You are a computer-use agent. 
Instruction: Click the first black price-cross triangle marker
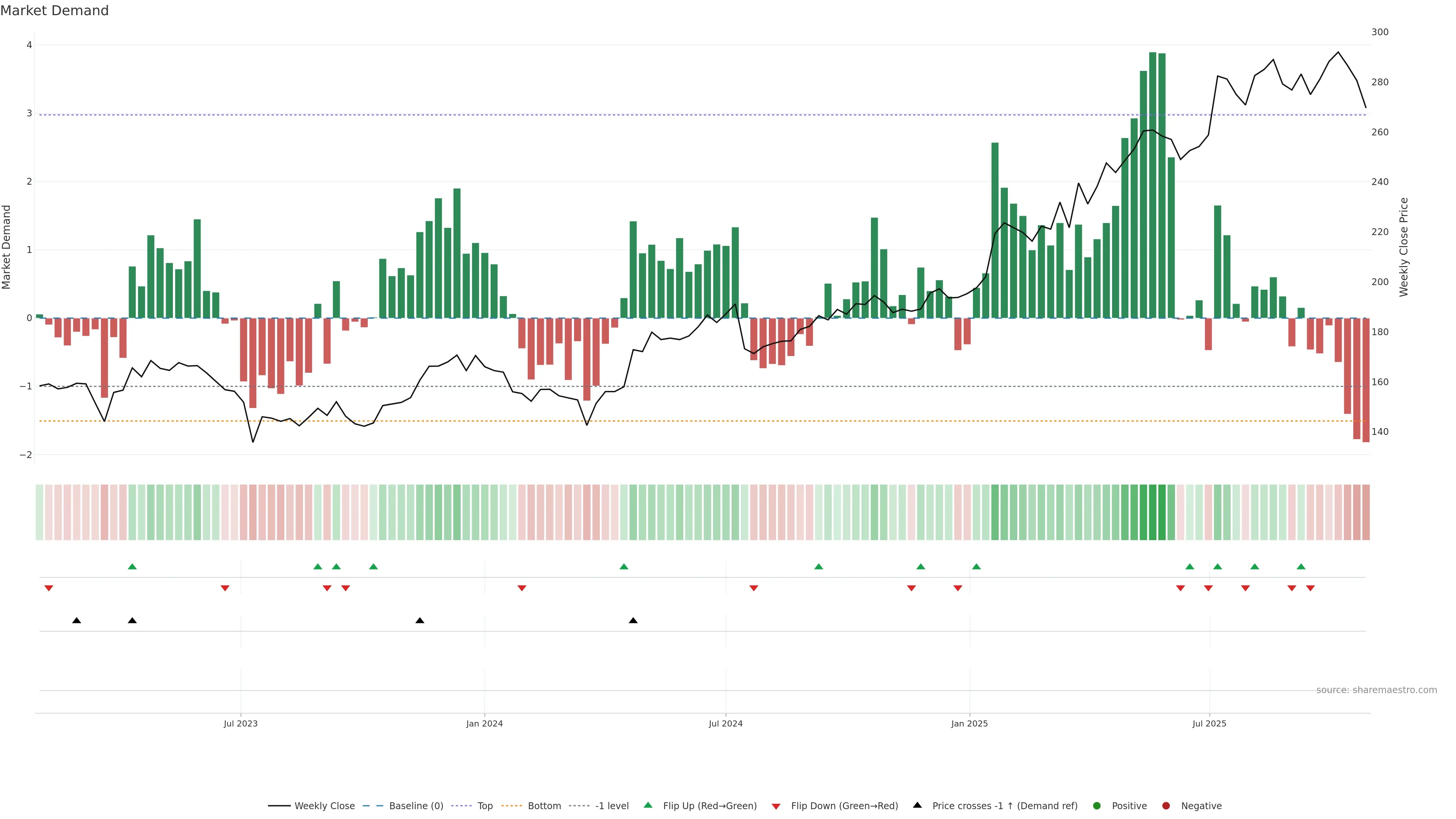(x=76, y=621)
